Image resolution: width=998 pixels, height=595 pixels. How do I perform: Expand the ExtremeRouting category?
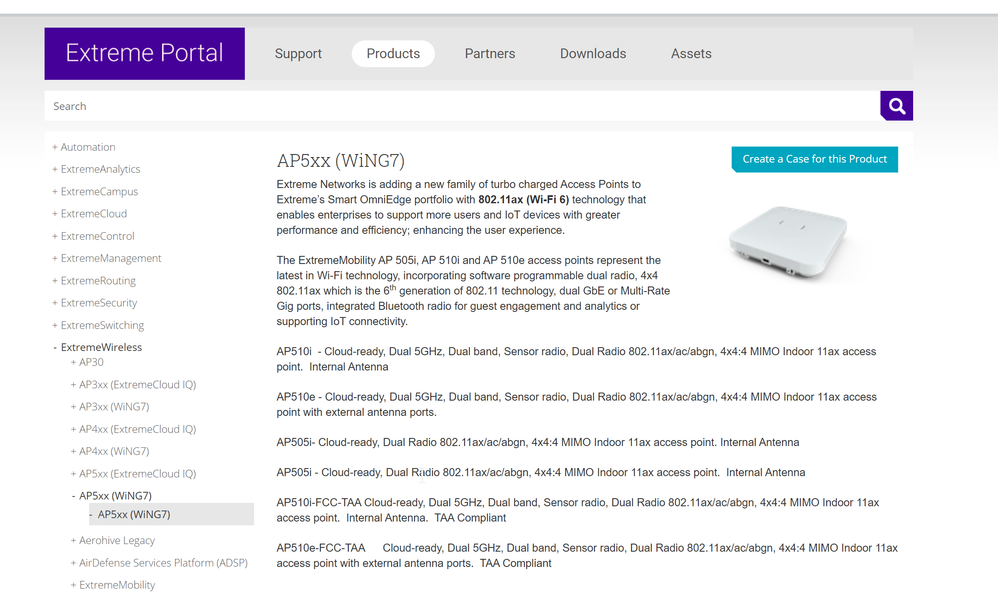tap(94, 281)
